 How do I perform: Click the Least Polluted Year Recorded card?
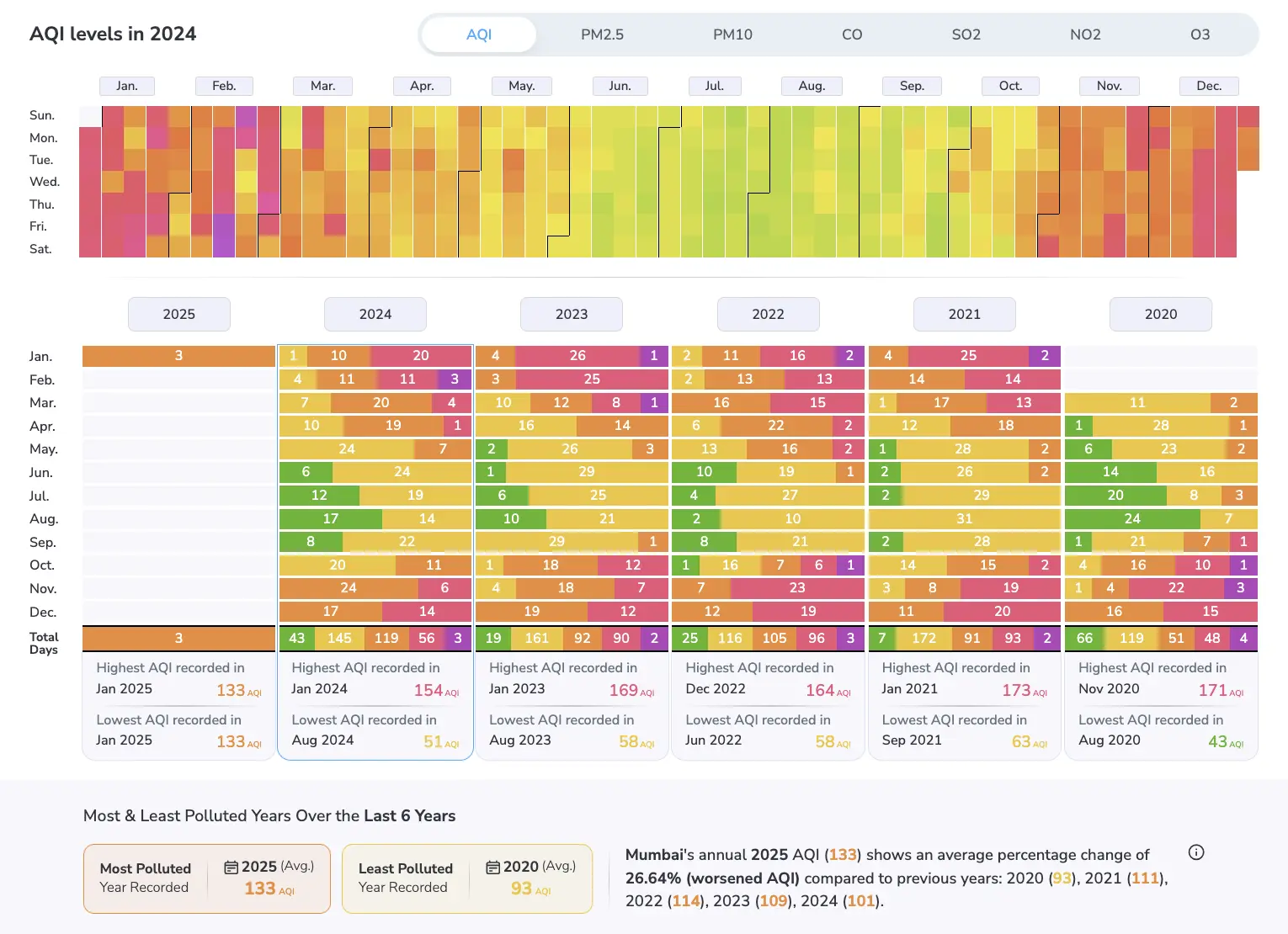(467, 878)
